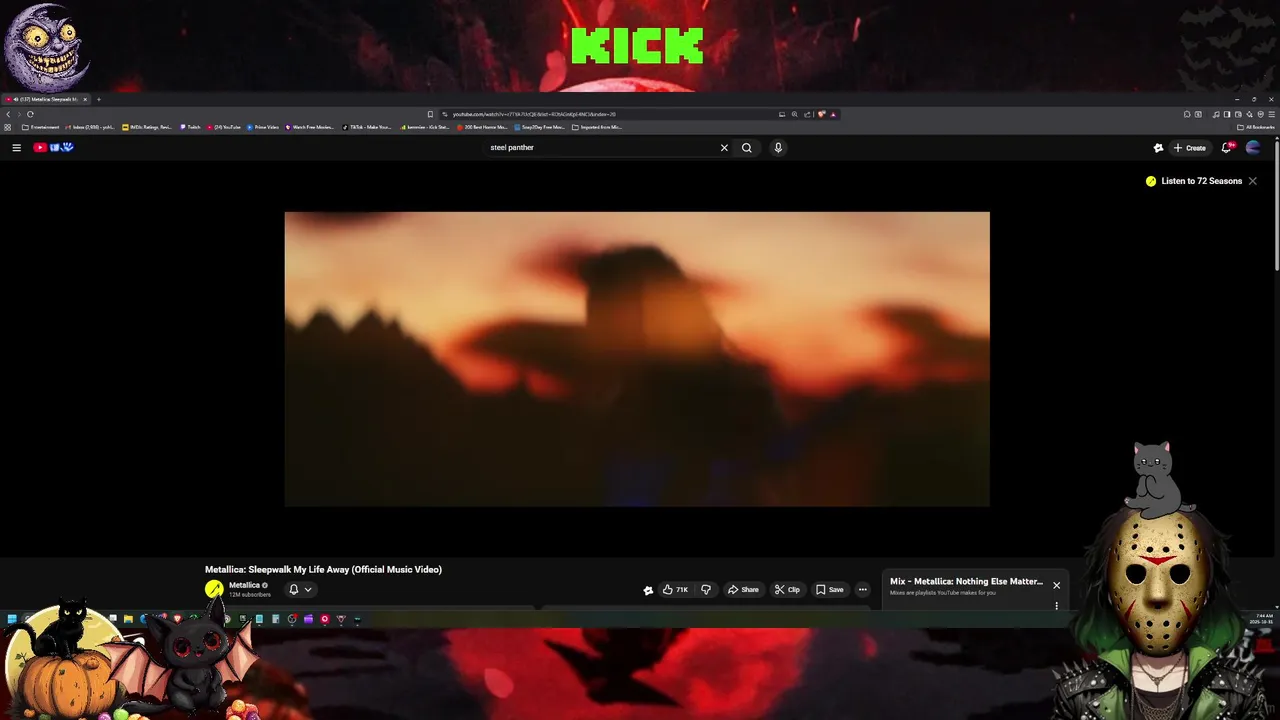The width and height of the screenshot is (1280, 720).
Task: Open the 200 Best Horror Movies bookmark
Action: tap(483, 127)
